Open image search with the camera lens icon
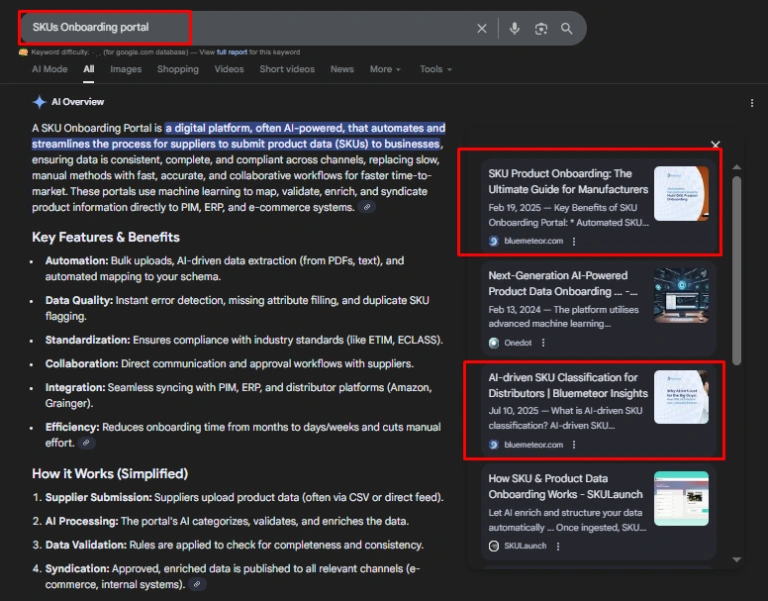 (541, 28)
